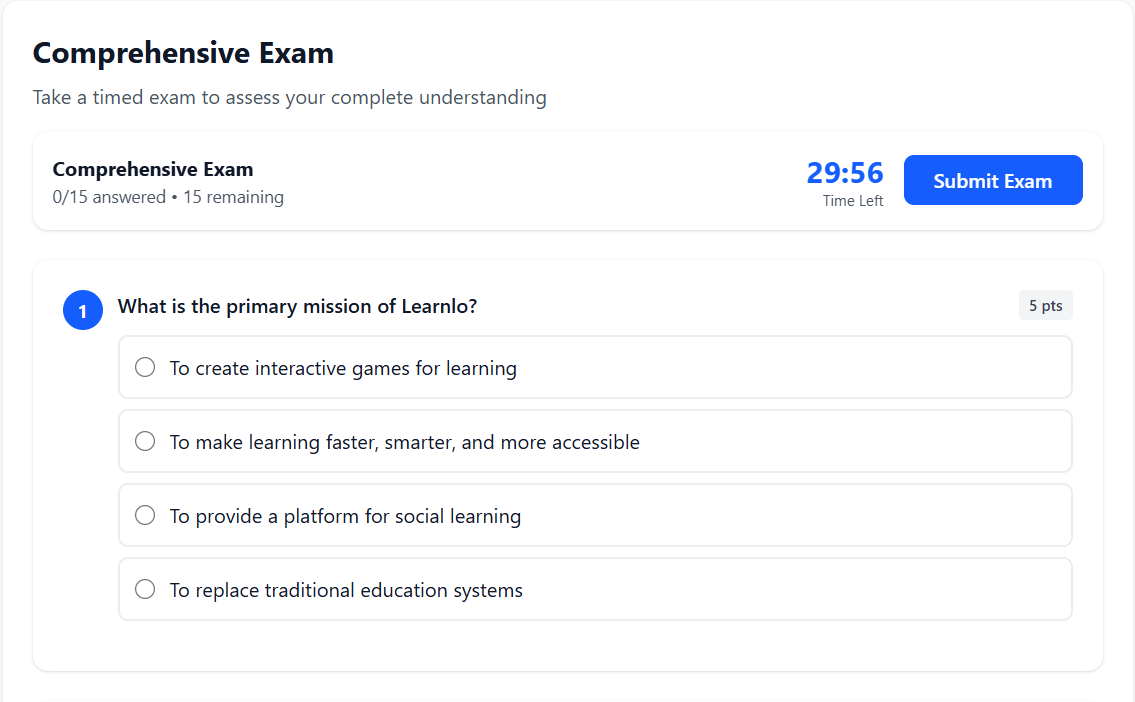Click the exam card header titled "Comprehensive Exam"
This screenshot has width=1135, height=702.
[x=153, y=169]
